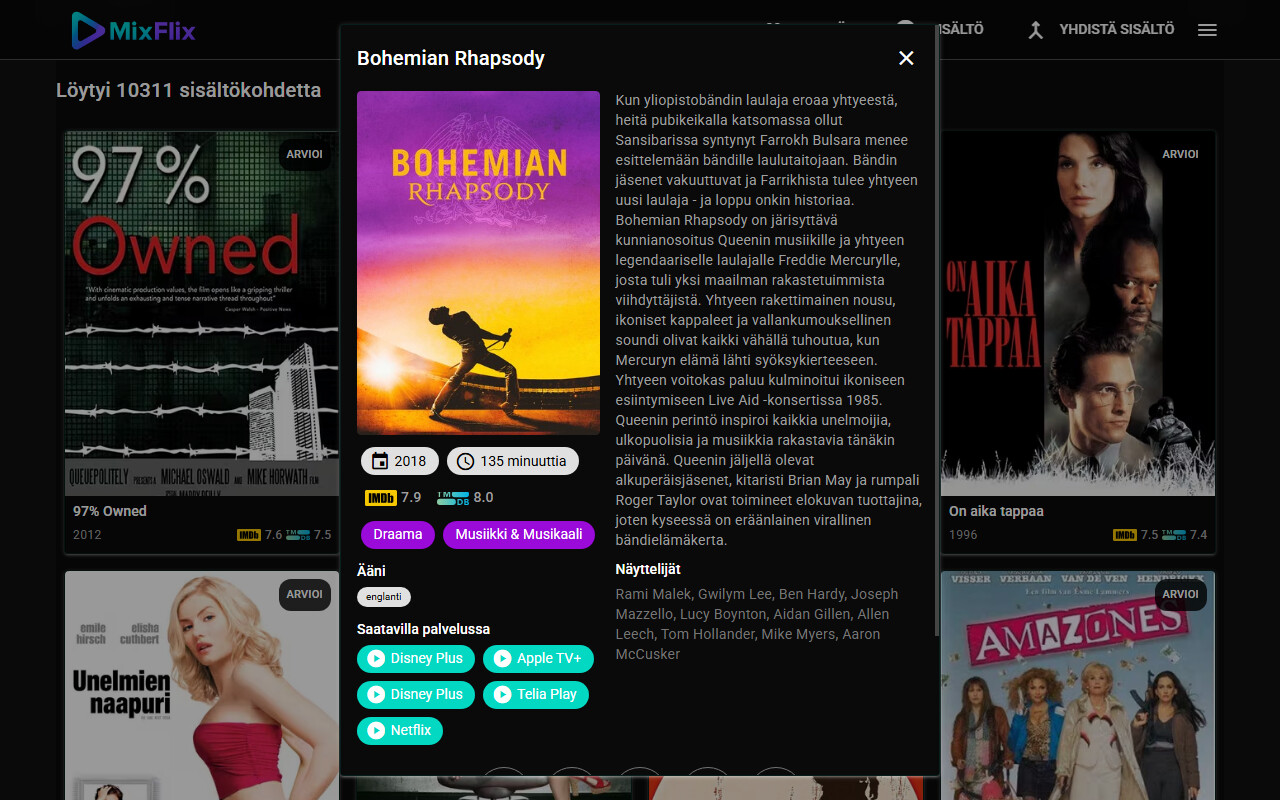1280x800 pixels.
Task: Click the "On aika tappaa" title under its poster
Action: point(996,511)
